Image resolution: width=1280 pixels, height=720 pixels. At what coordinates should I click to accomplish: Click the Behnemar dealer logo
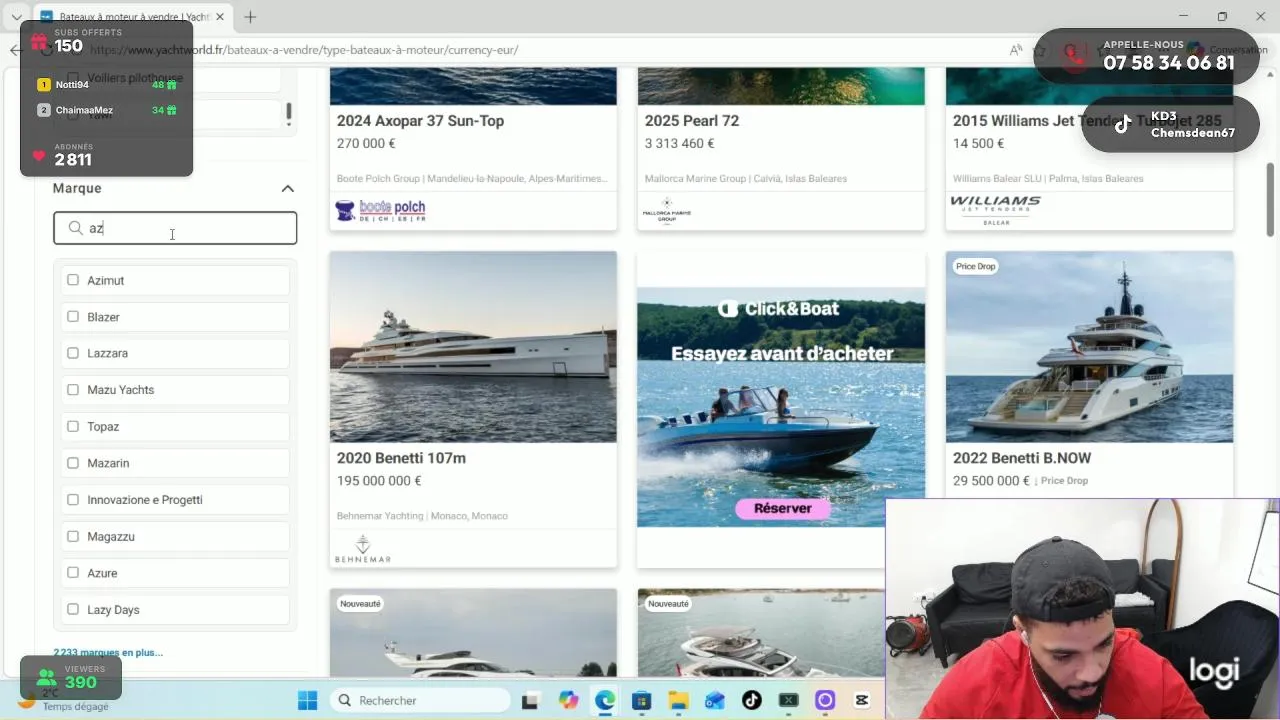(x=363, y=548)
